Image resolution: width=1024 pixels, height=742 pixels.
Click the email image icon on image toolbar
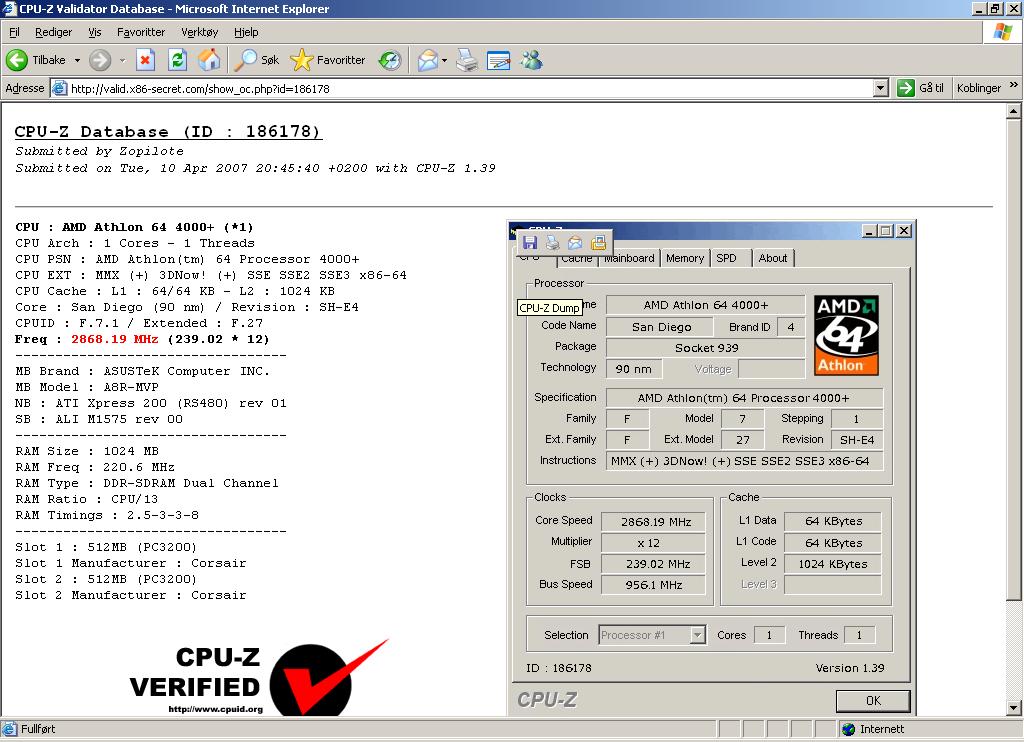(575, 243)
